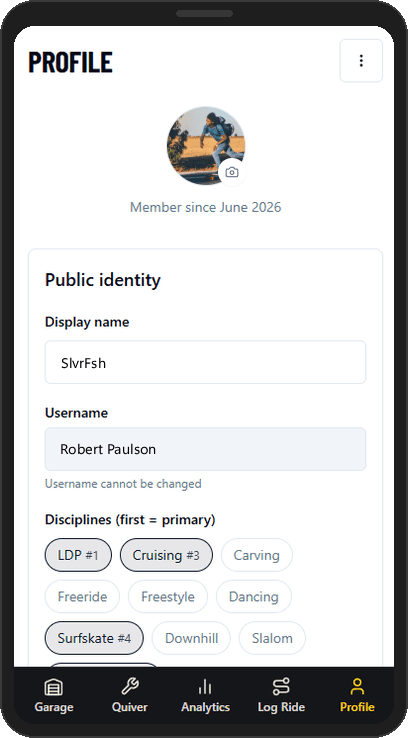Select the Dancing discipline chip
408x738 pixels.
click(x=254, y=596)
